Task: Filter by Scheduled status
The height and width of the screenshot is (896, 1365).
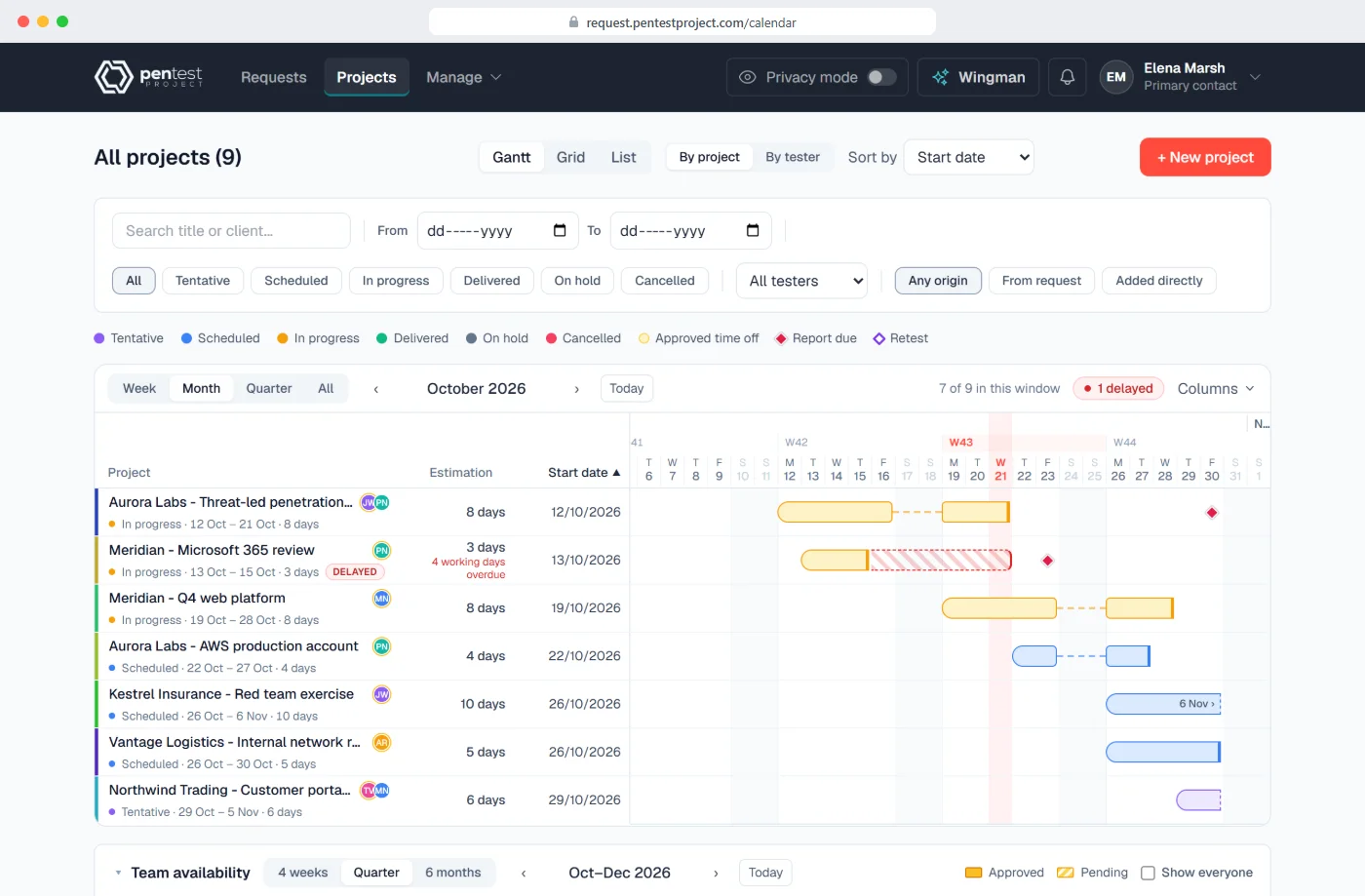Action: pyautogui.click(x=296, y=281)
